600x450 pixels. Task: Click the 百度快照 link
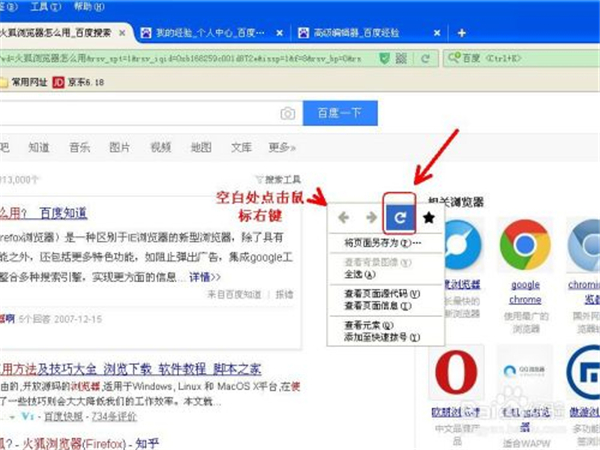pyautogui.click(x=64, y=416)
